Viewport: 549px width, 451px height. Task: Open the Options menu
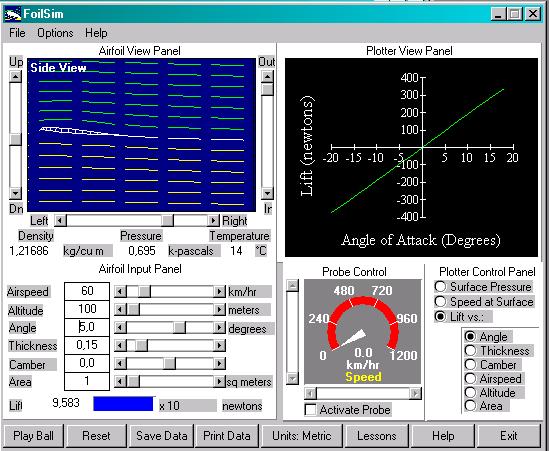55,33
